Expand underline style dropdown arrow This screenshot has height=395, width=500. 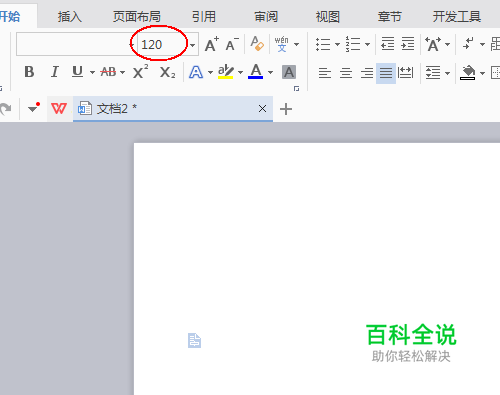(92, 72)
